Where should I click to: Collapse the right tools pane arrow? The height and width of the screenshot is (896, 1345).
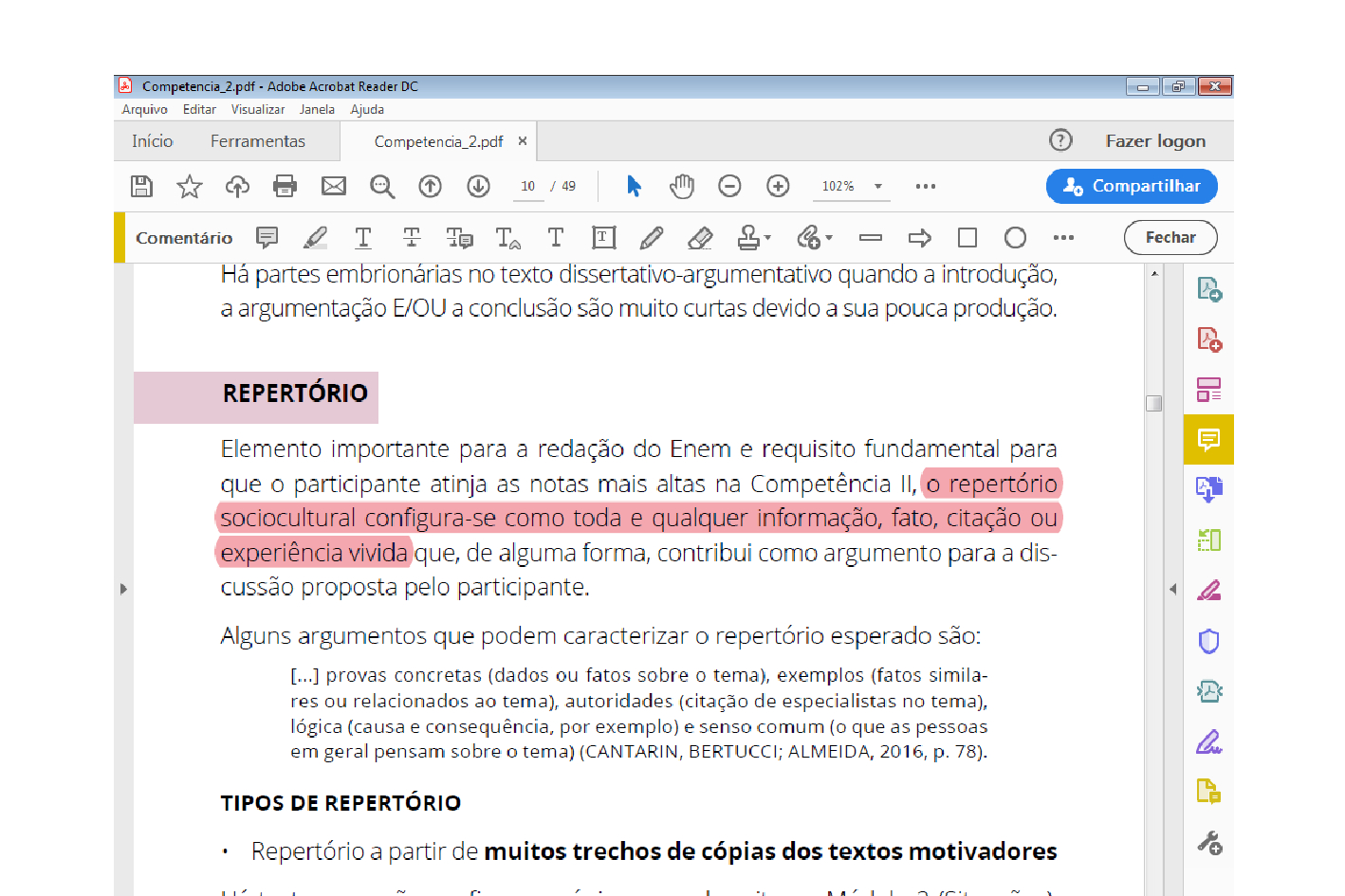(x=1173, y=589)
